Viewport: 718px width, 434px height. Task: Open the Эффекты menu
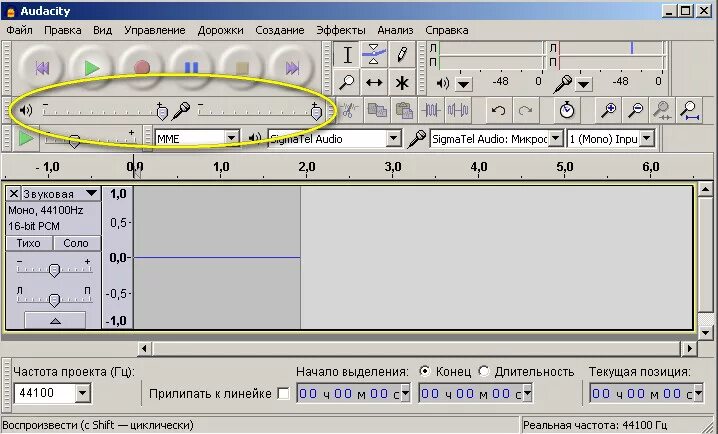click(x=341, y=30)
